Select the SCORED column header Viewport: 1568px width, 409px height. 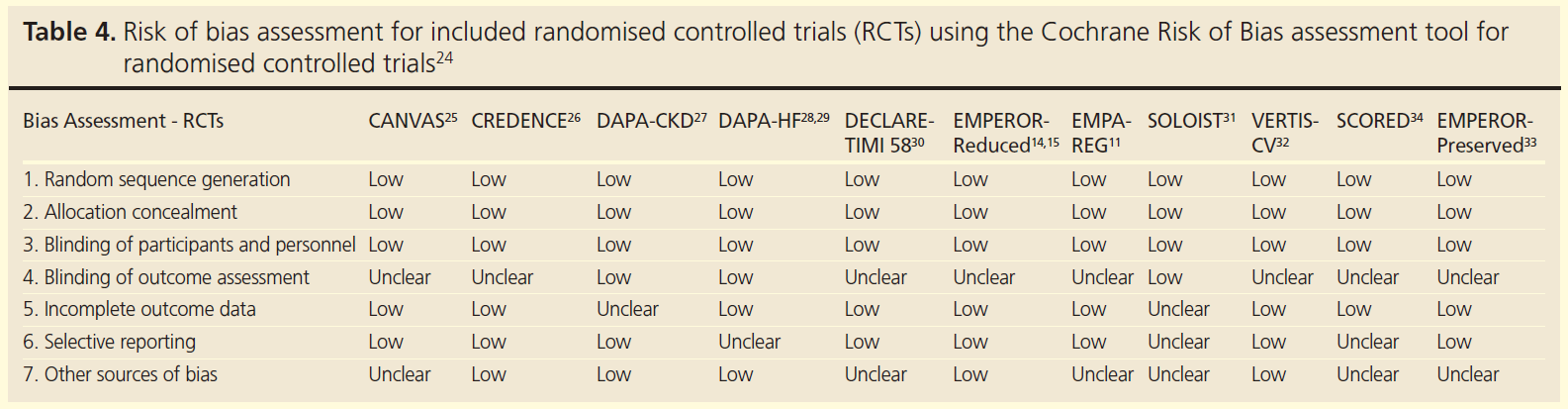point(1378,122)
